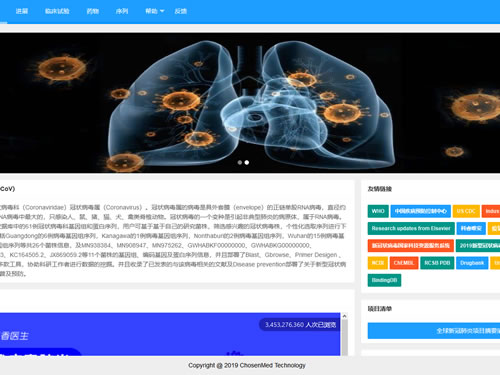Select the second carousel indicator dot
This screenshot has height=375, width=500.
pyautogui.click(x=247, y=163)
